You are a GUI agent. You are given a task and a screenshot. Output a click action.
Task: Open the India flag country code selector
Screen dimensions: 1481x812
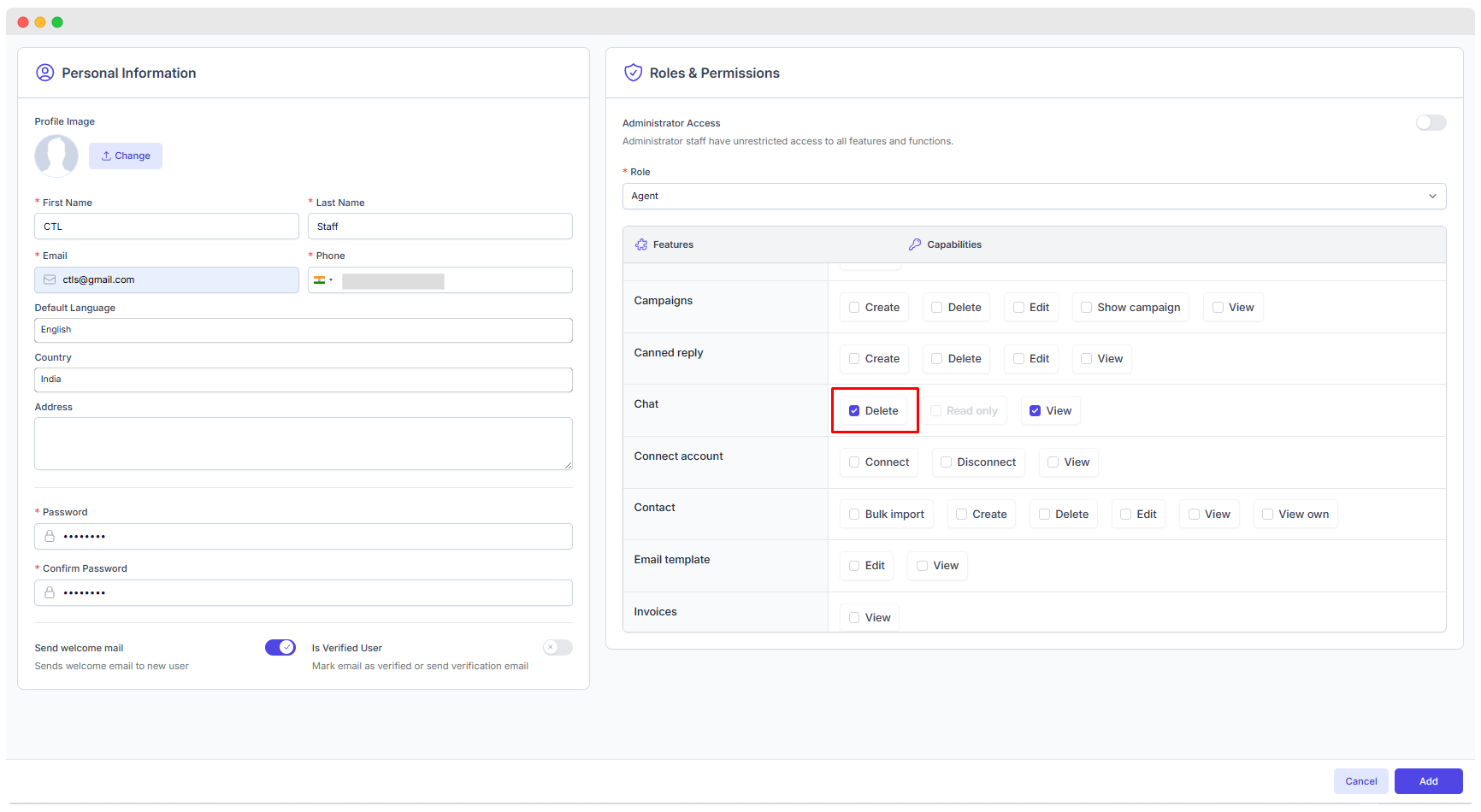[x=323, y=280]
